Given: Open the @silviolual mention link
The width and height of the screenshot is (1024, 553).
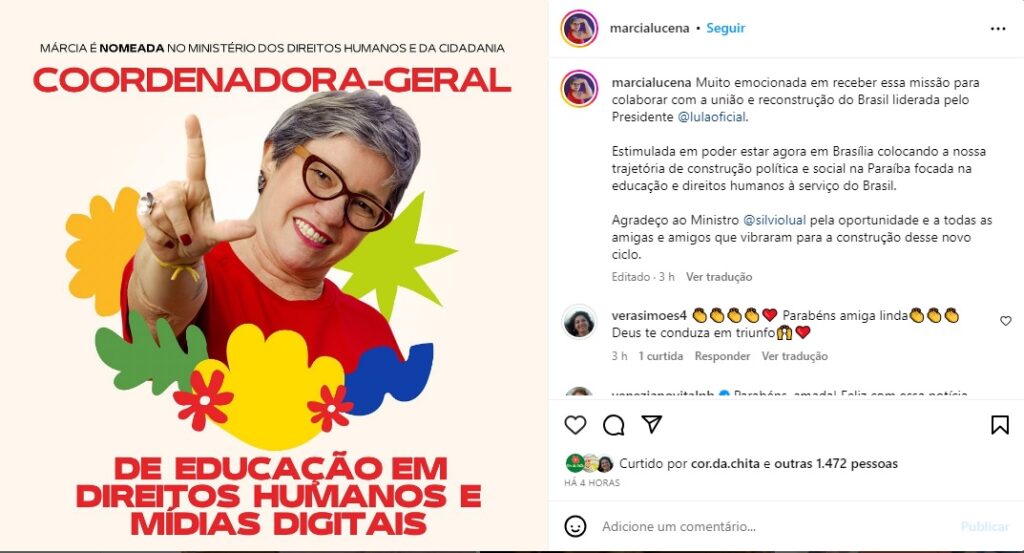Looking at the screenshot, I should 775,220.
